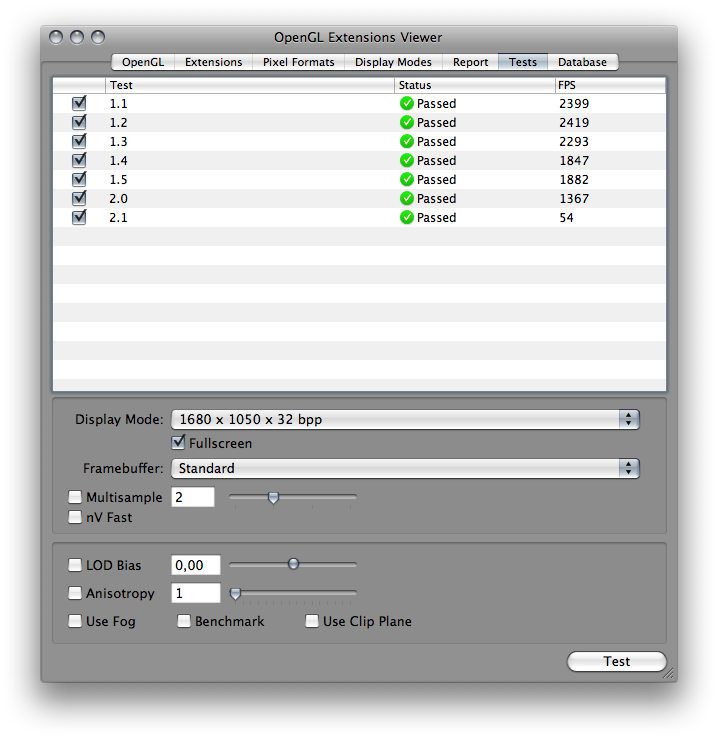Image resolution: width=718 pixels, height=738 pixels.
Task: Enable the nV Fast checkbox
Action: [x=75, y=517]
